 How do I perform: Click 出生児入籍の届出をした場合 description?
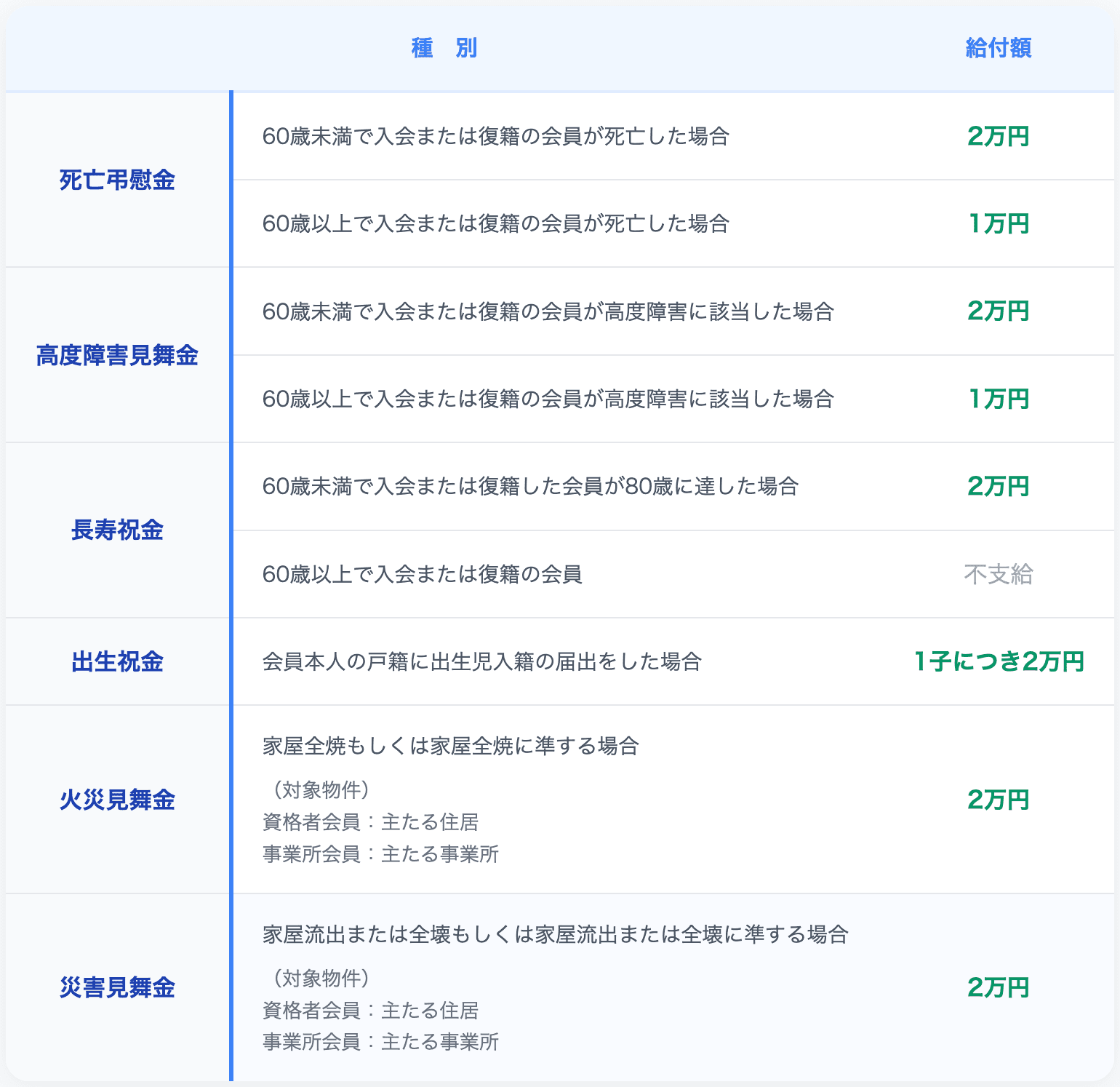coord(481,661)
